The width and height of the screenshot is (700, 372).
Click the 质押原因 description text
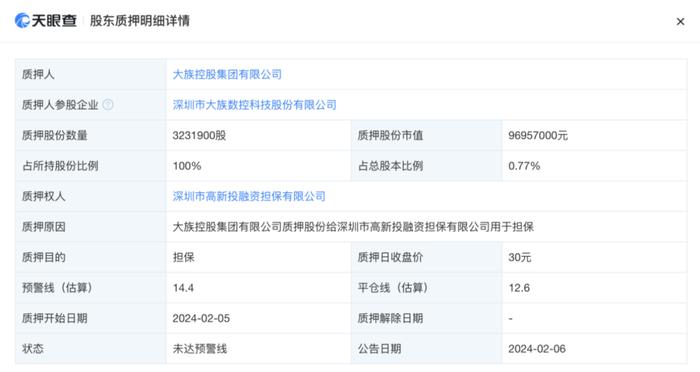click(353, 226)
